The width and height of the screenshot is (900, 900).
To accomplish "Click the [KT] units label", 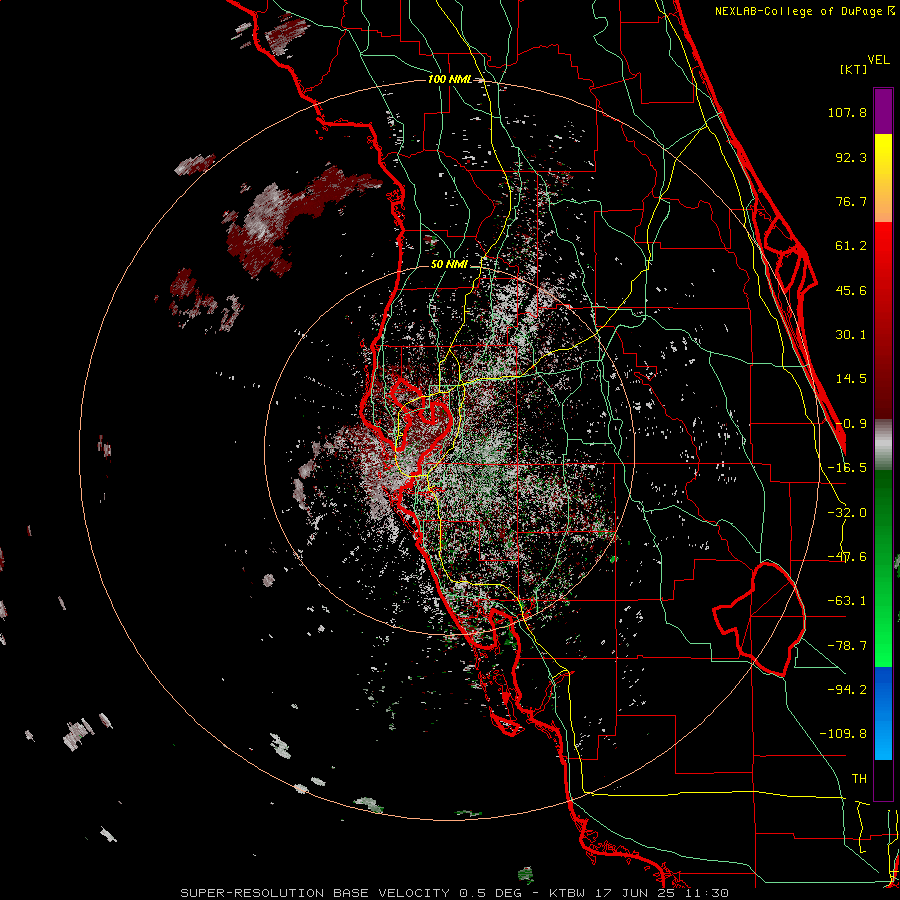I will point(854,69).
